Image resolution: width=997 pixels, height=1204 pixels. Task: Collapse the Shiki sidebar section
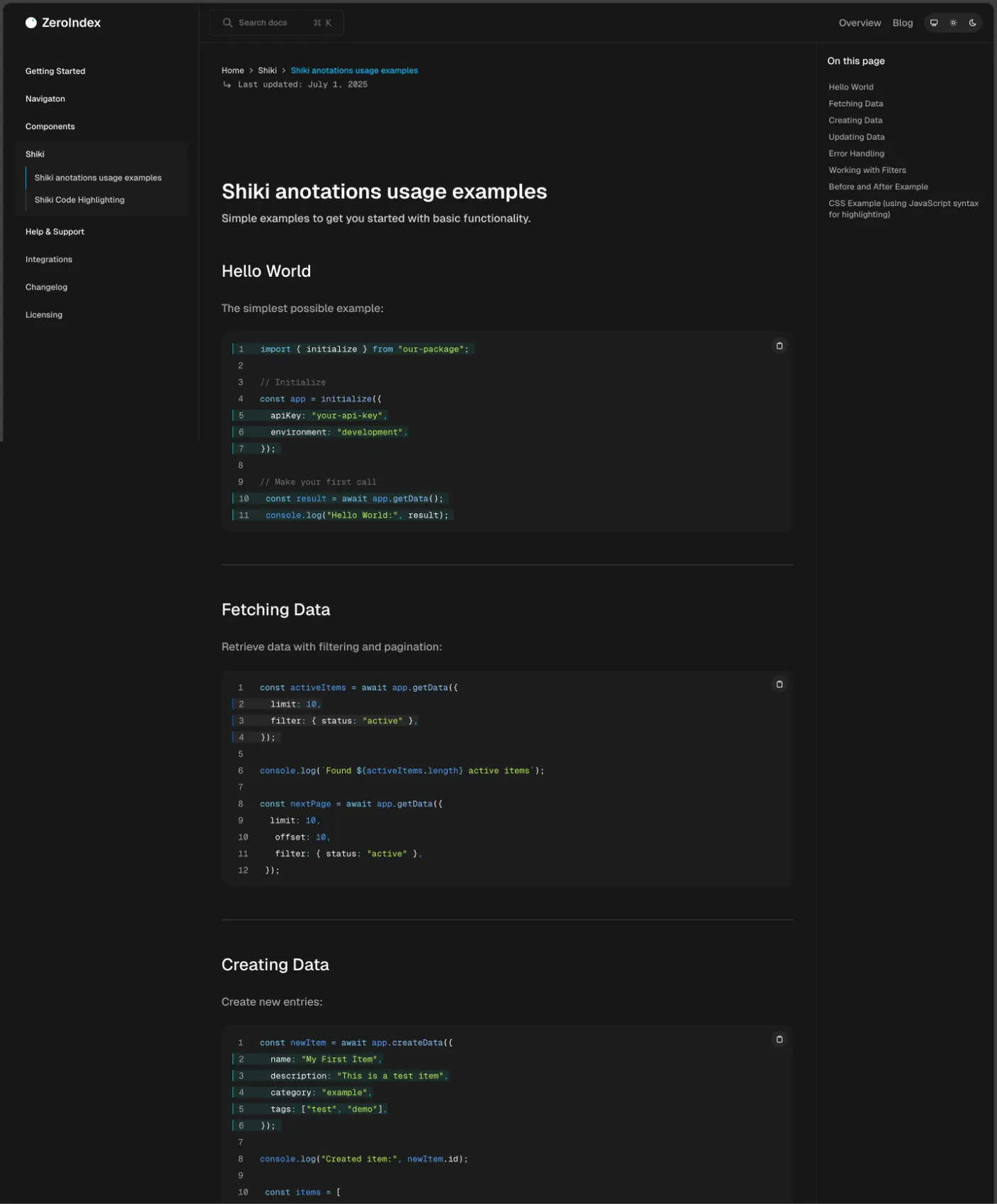35,154
